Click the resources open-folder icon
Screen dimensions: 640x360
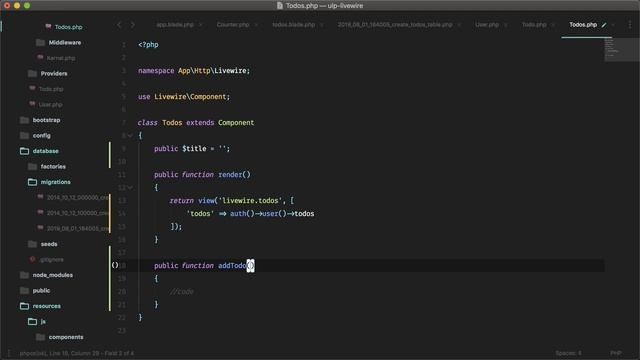[x=24, y=306]
